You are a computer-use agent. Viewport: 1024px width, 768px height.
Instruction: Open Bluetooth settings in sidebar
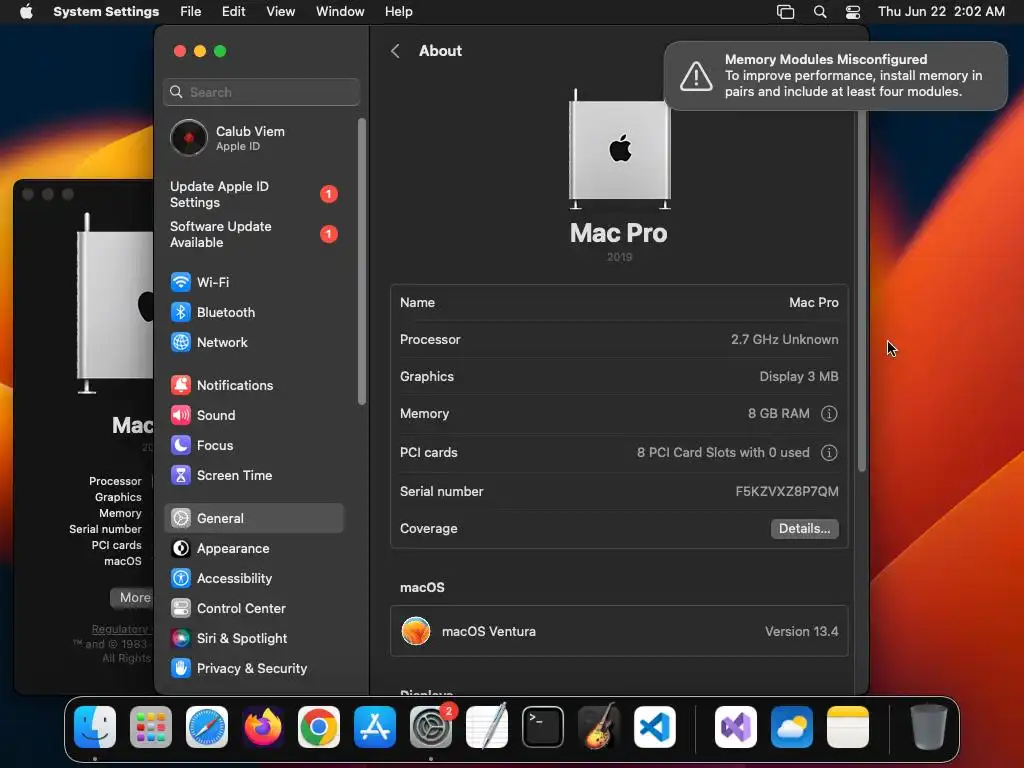(x=253, y=312)
